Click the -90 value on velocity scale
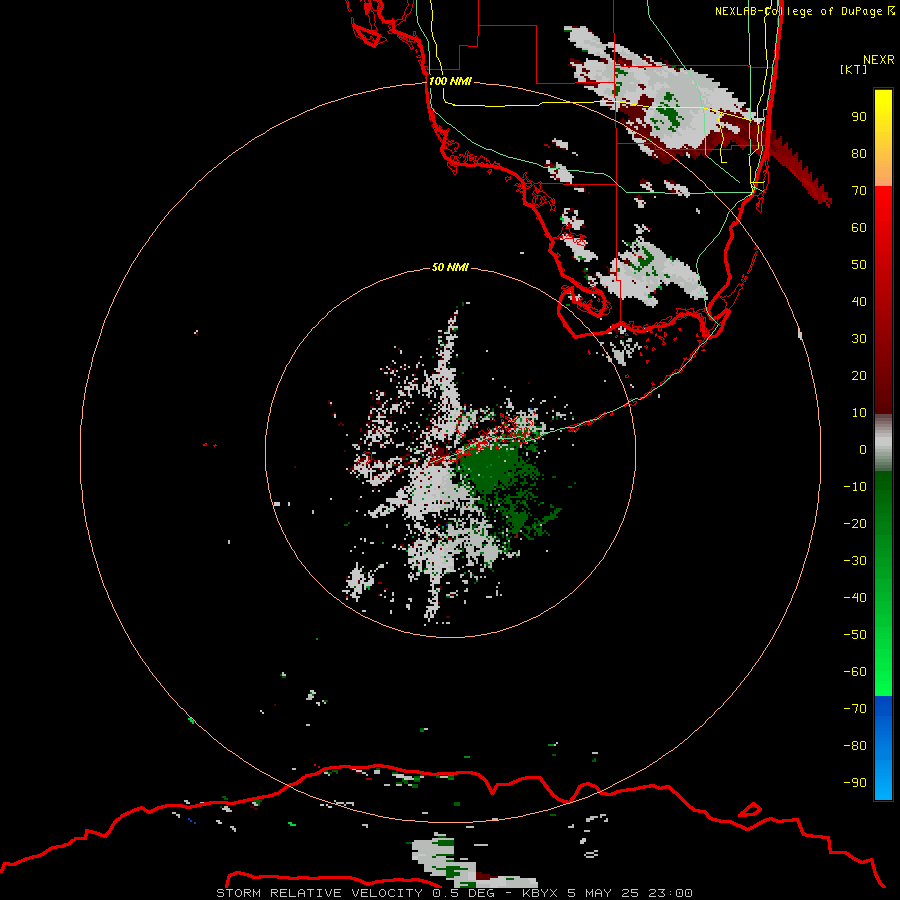900x900 pixels. pyautogui.click(x=855, y=783)
